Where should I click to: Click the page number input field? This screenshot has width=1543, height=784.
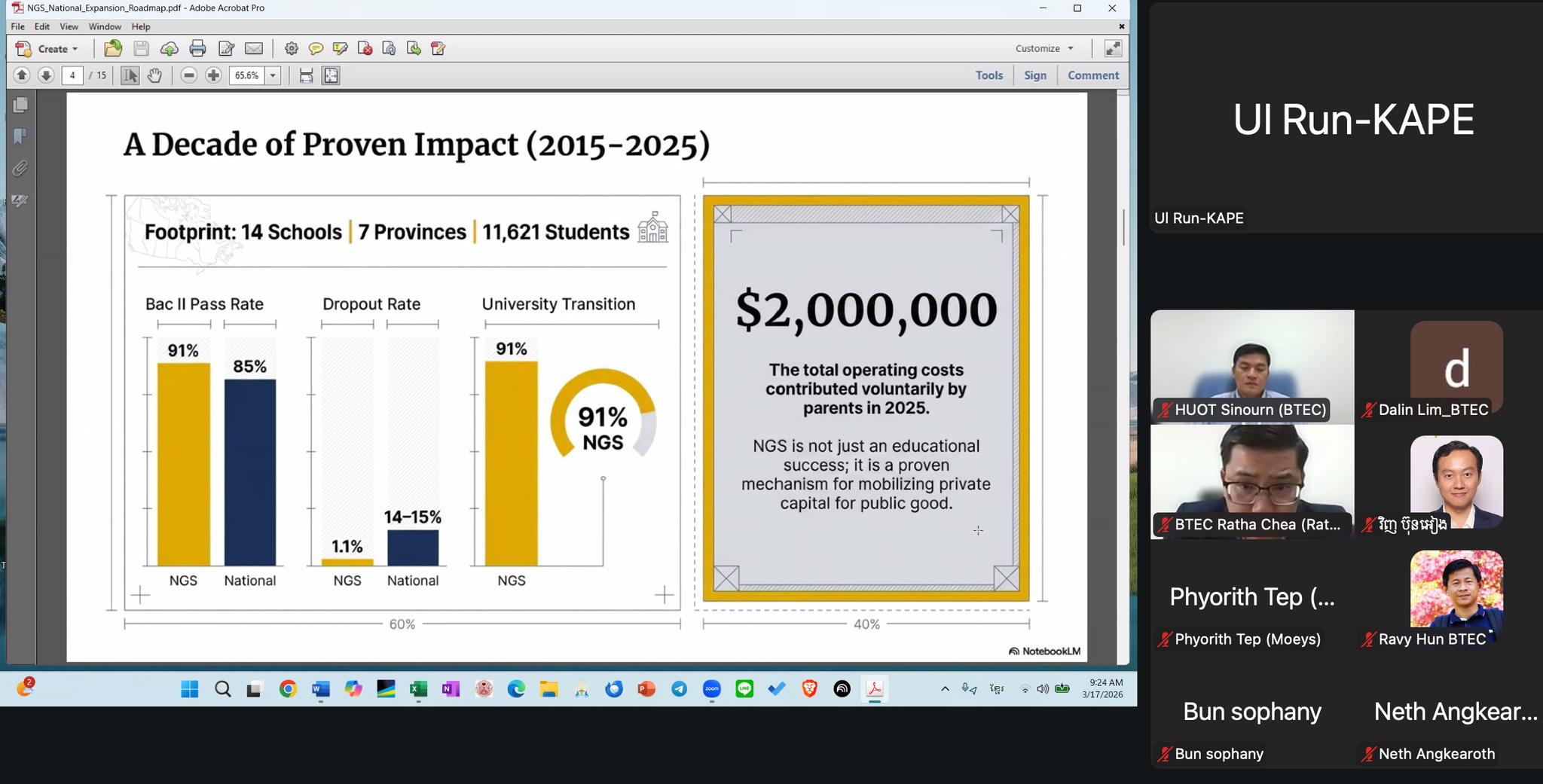72,75
